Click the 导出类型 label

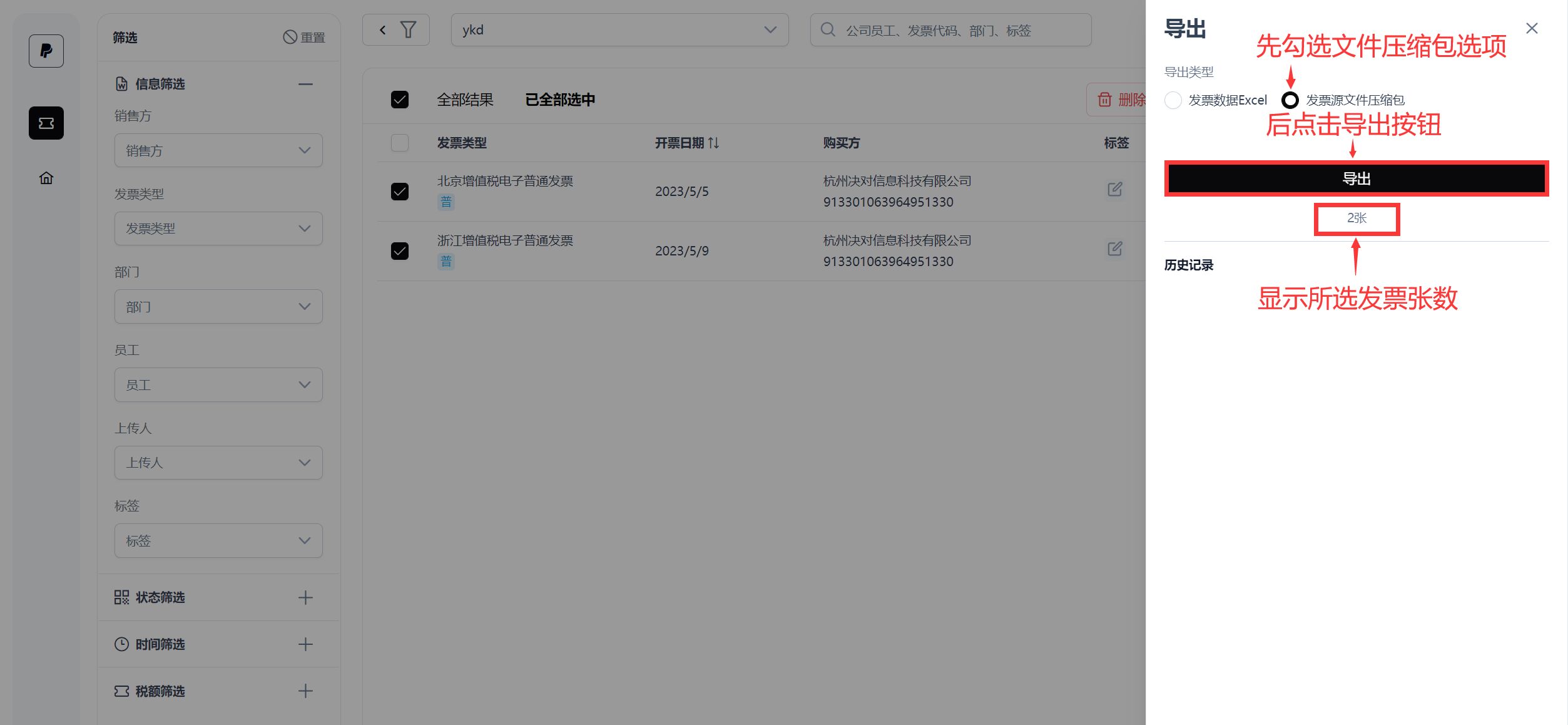[1189, 73]
